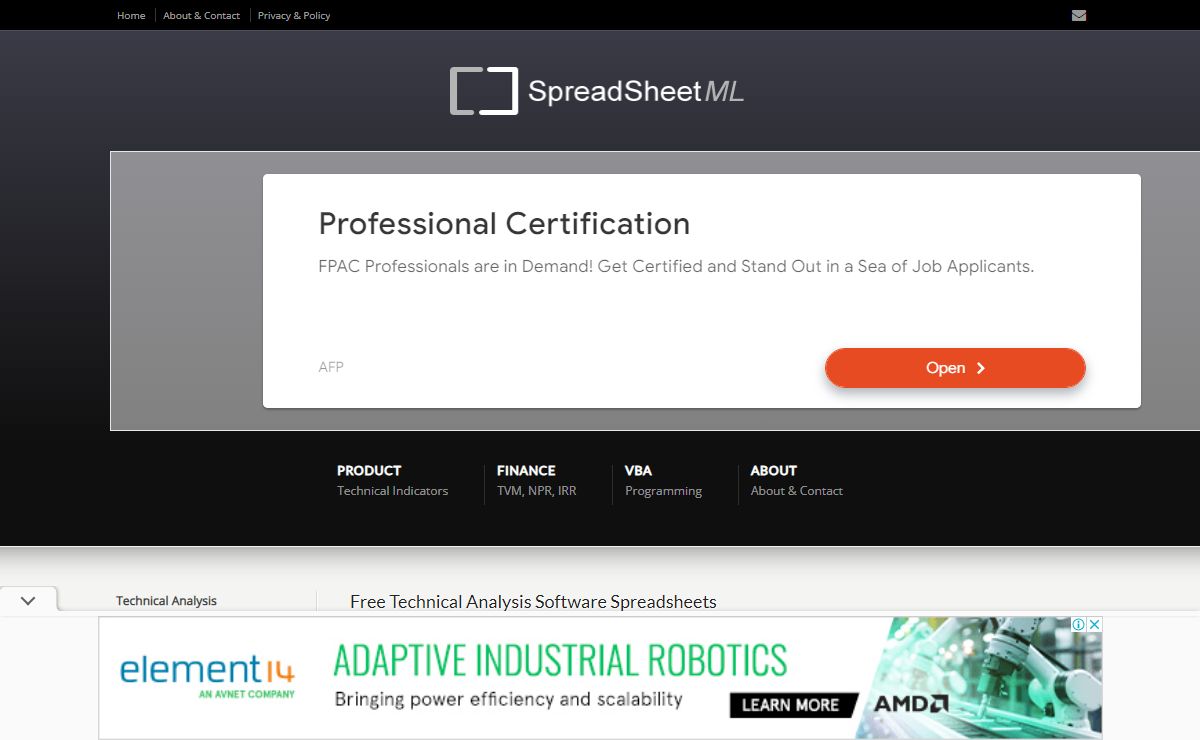Click the SpreadSheetML logo
Viewport: 1200px width, 740px height.
[597, 91]
